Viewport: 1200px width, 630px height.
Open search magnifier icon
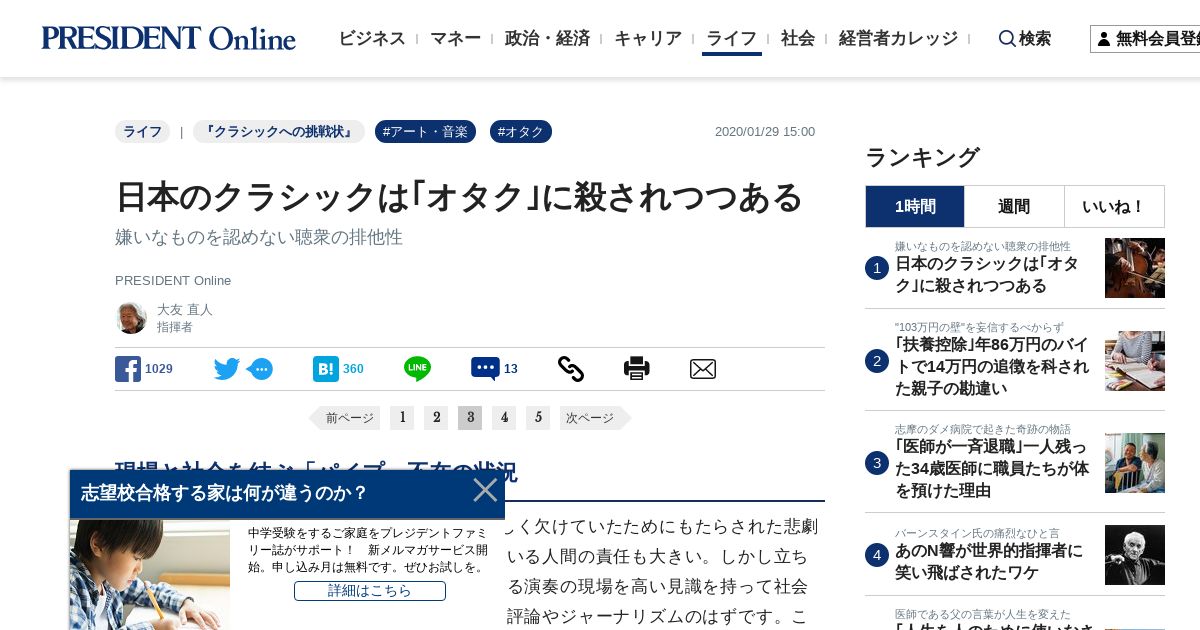tap(1007, 38)
